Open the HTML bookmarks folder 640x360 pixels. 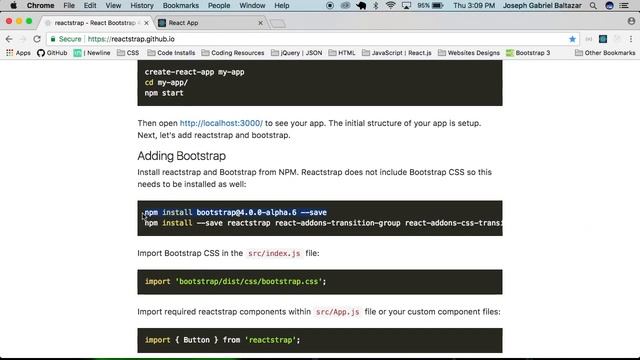342,53
